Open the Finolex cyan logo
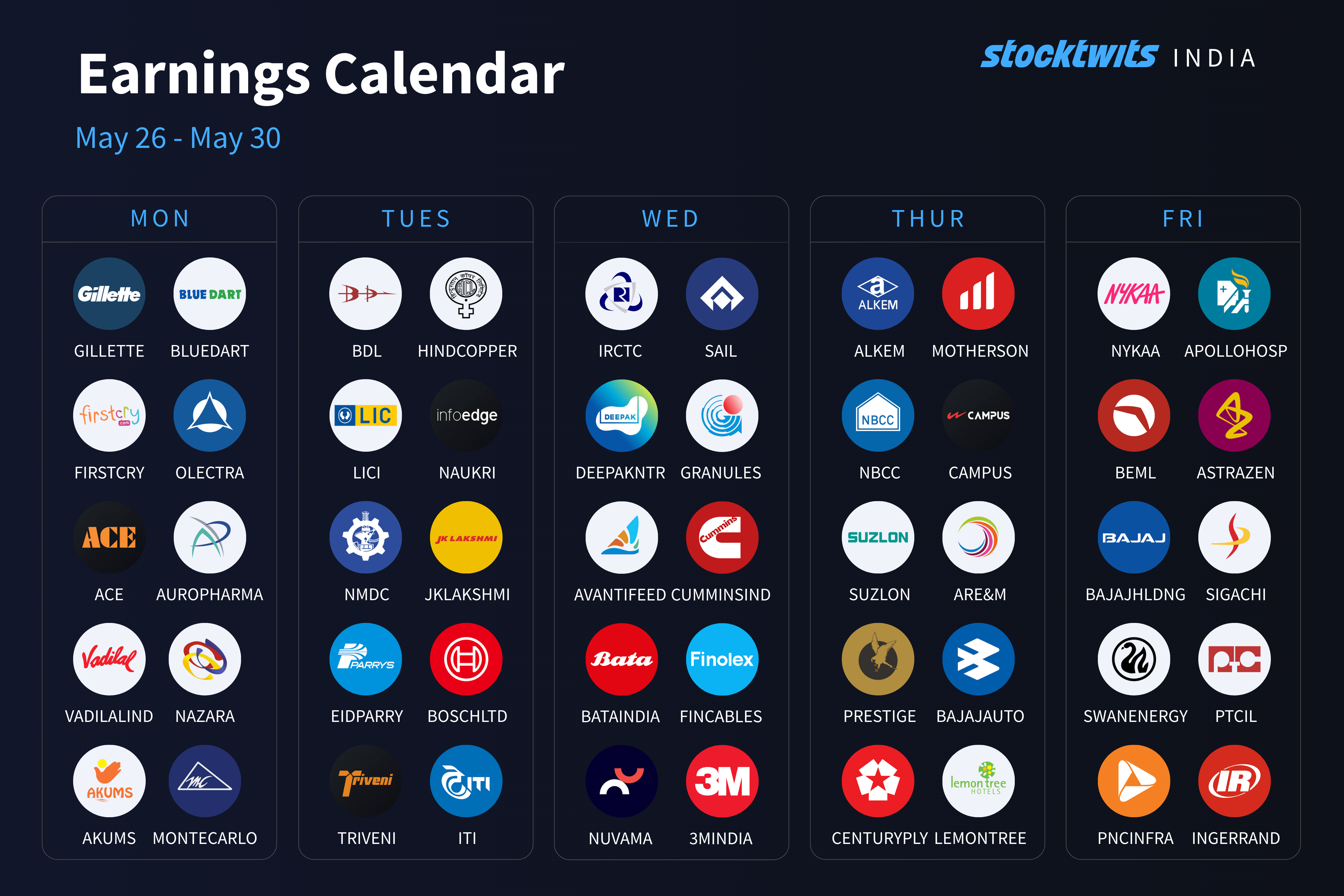The image size is (1344, 896). tap(722, 659)
